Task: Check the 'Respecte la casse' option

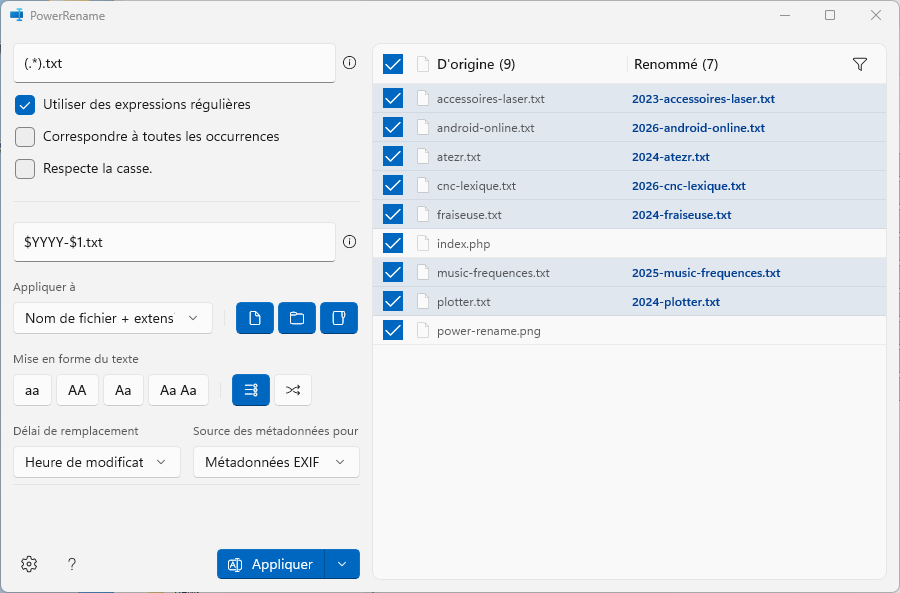Action: pyautogui.click(x=25, y=168)
